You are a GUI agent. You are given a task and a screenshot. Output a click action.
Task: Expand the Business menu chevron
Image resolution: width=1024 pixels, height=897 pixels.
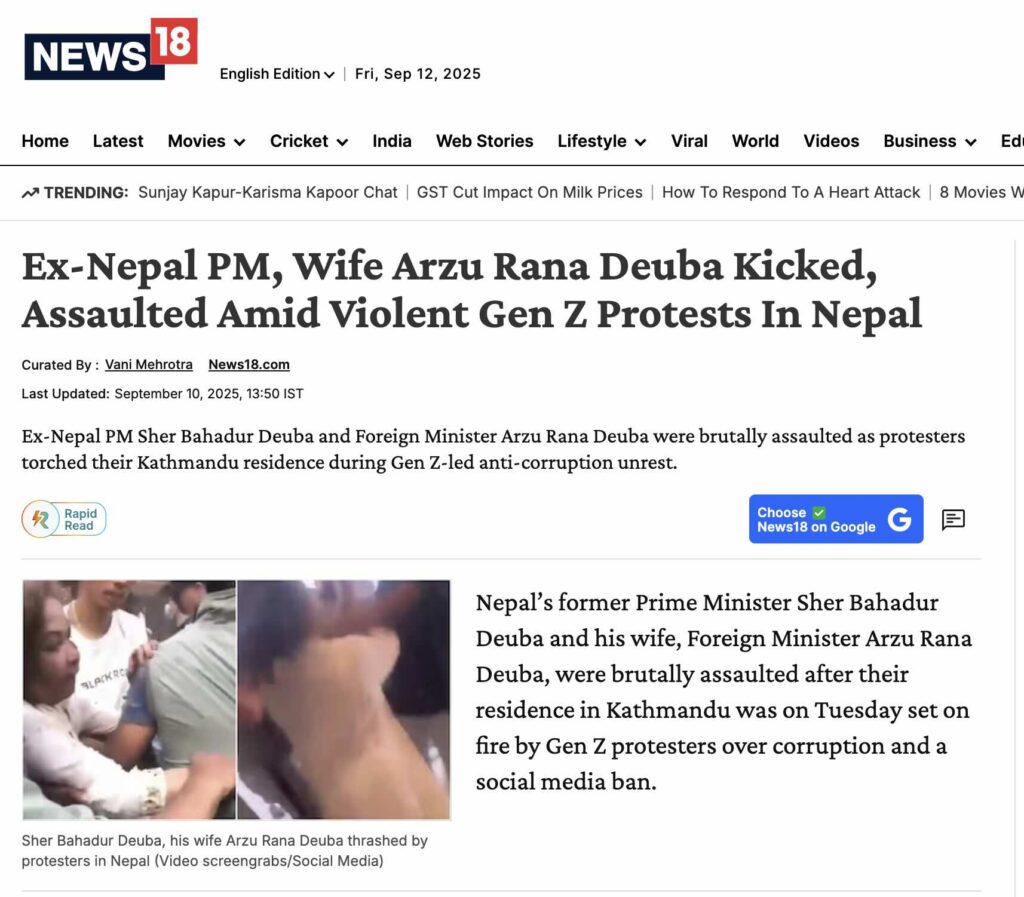click(x=971, y=142)
